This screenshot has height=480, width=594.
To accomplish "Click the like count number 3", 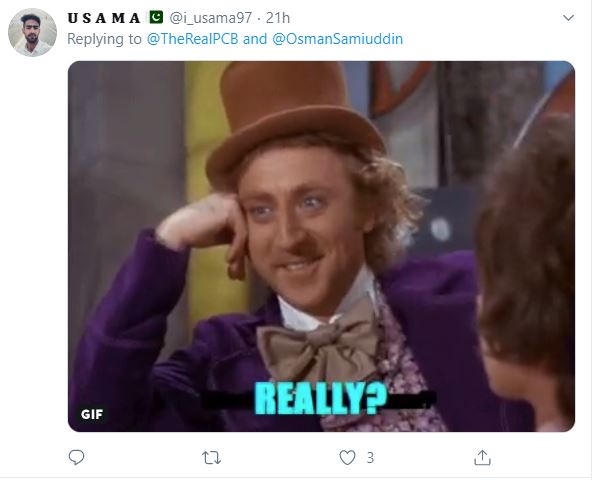I will tap(370, 458).
